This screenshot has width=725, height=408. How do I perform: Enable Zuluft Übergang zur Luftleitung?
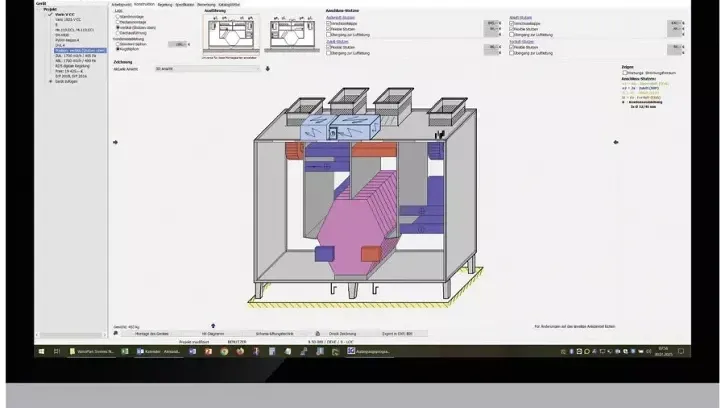328,53
